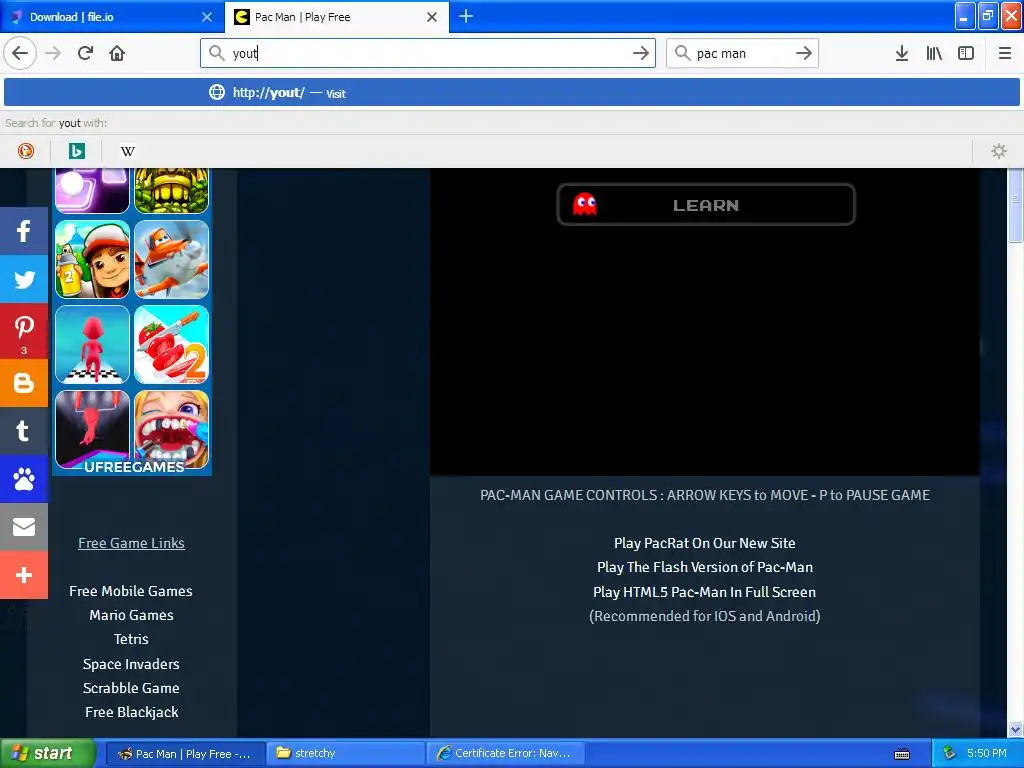Open Play HTML5 Pac-Man In Full Screen
Viewport: 1024px width, 768px height.
tap(705, 592)
